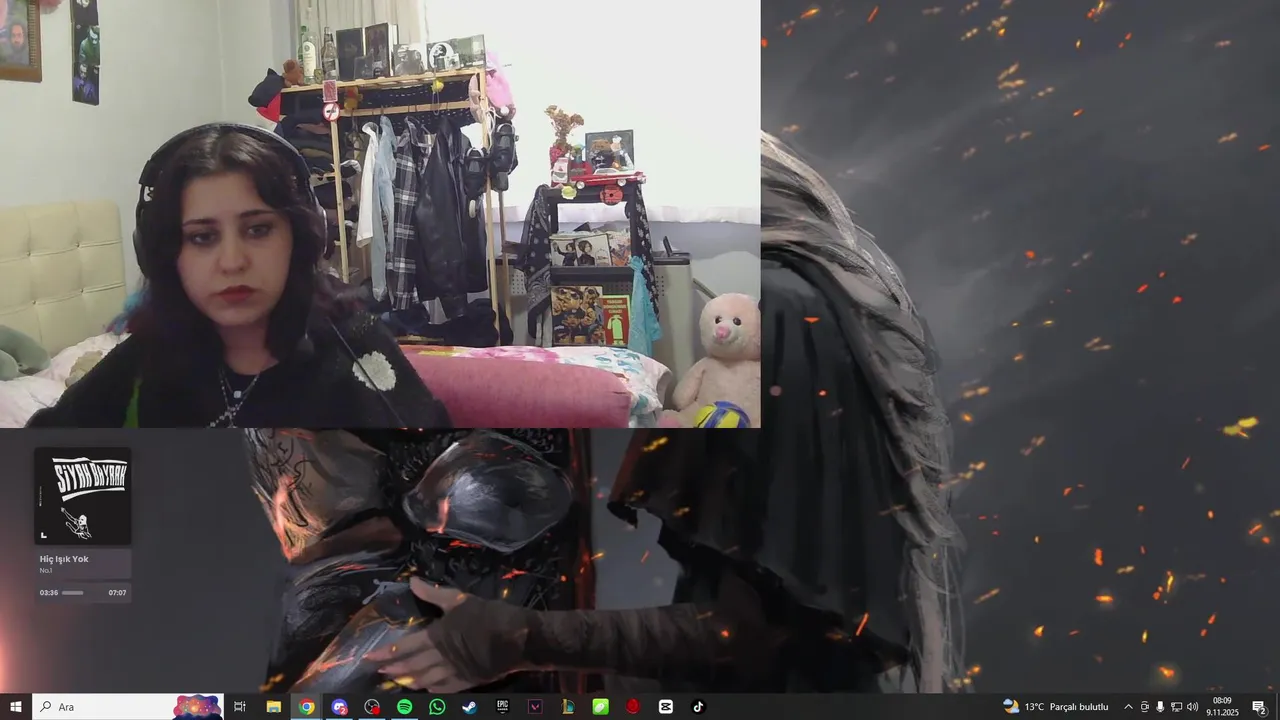Click the search highlight illustration in the search box
1280x720 pixels.
(197, 707)
